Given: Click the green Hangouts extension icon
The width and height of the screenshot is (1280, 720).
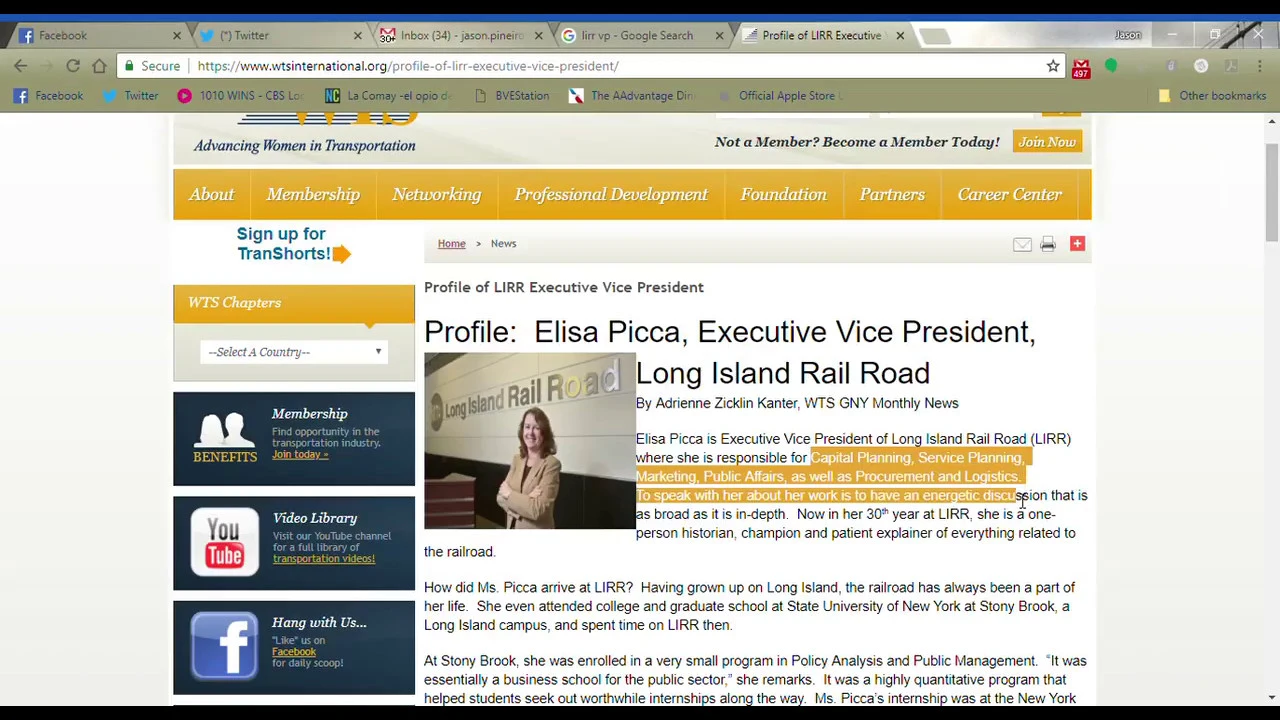Looking at the screenshot, I should [x=1111, y=66].
